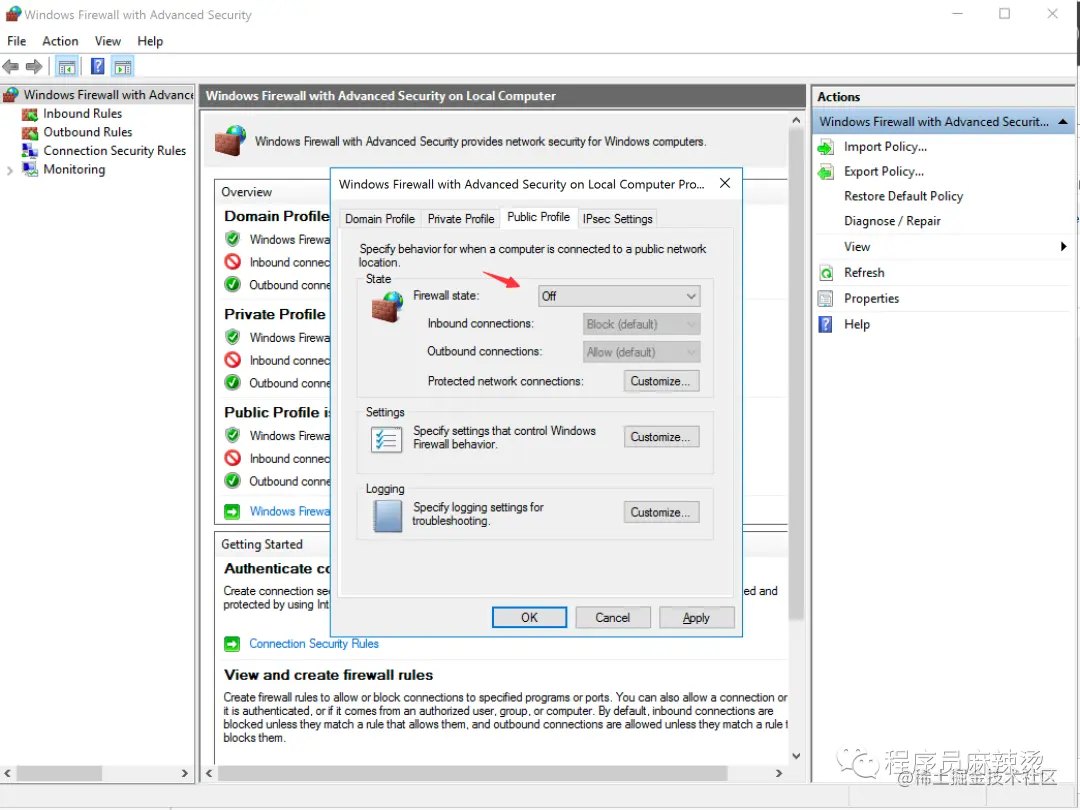Click OK in the properties dialog
The height and width of the screenshot is (810, 1080).
(x=529, y=618)
